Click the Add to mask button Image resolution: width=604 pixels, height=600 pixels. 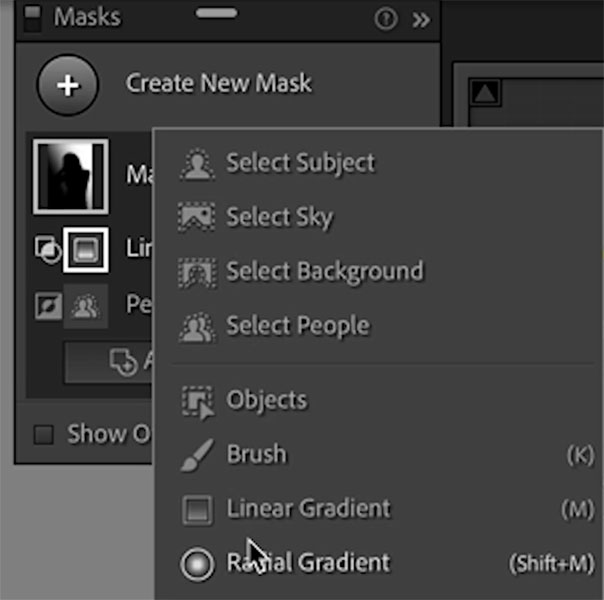[108, 362]
